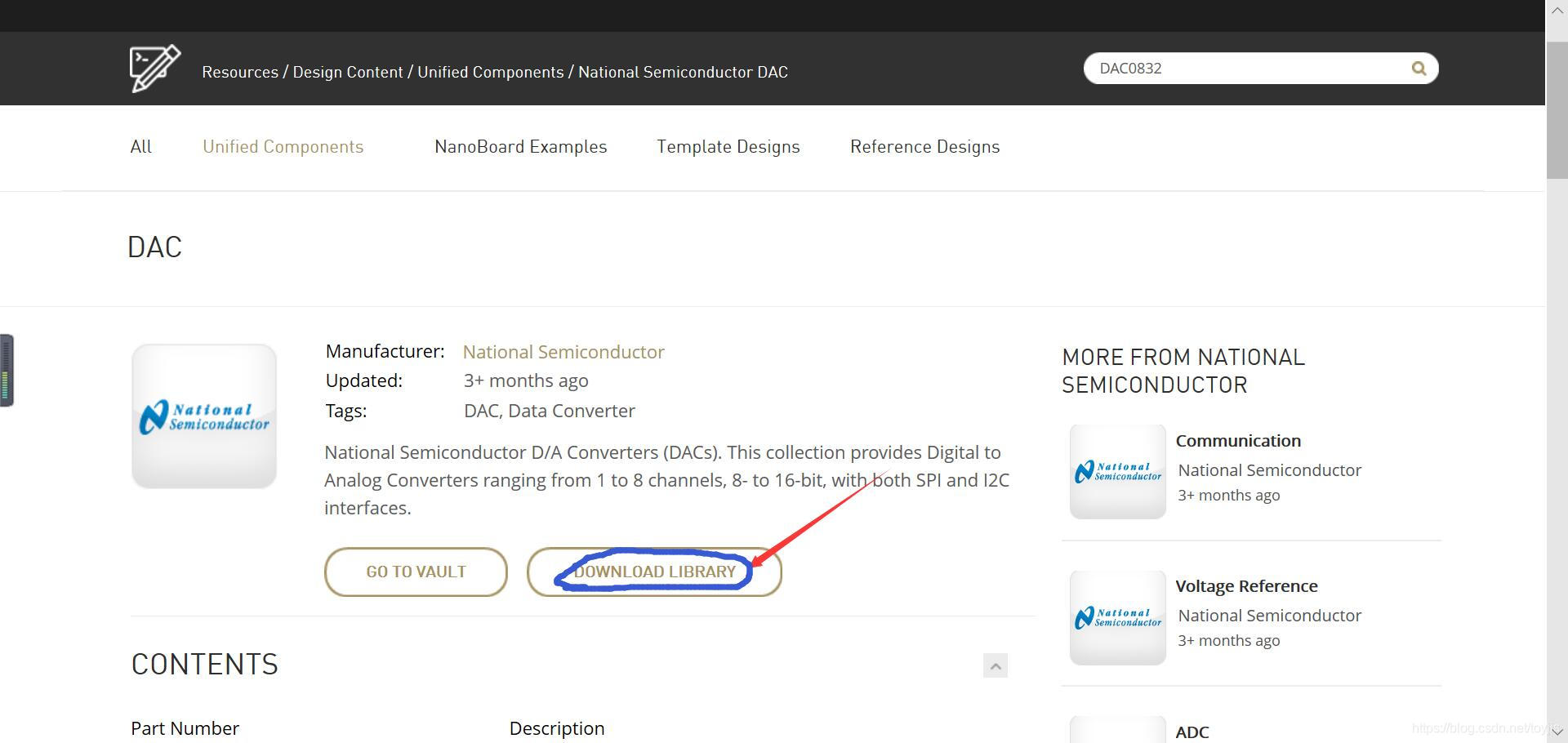Click the page vertical scrollbar thumb
1568x743 pixels.
tap(1557, 110)
